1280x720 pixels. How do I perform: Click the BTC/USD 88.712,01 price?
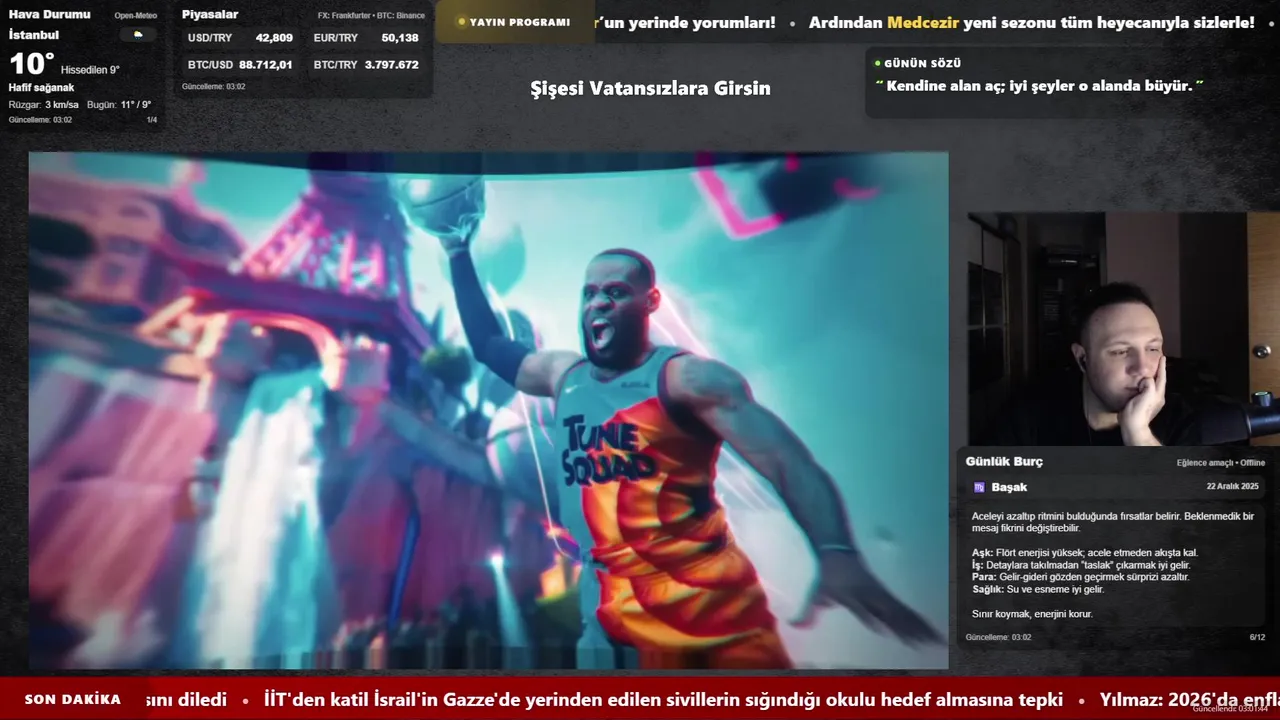[240, 65]
